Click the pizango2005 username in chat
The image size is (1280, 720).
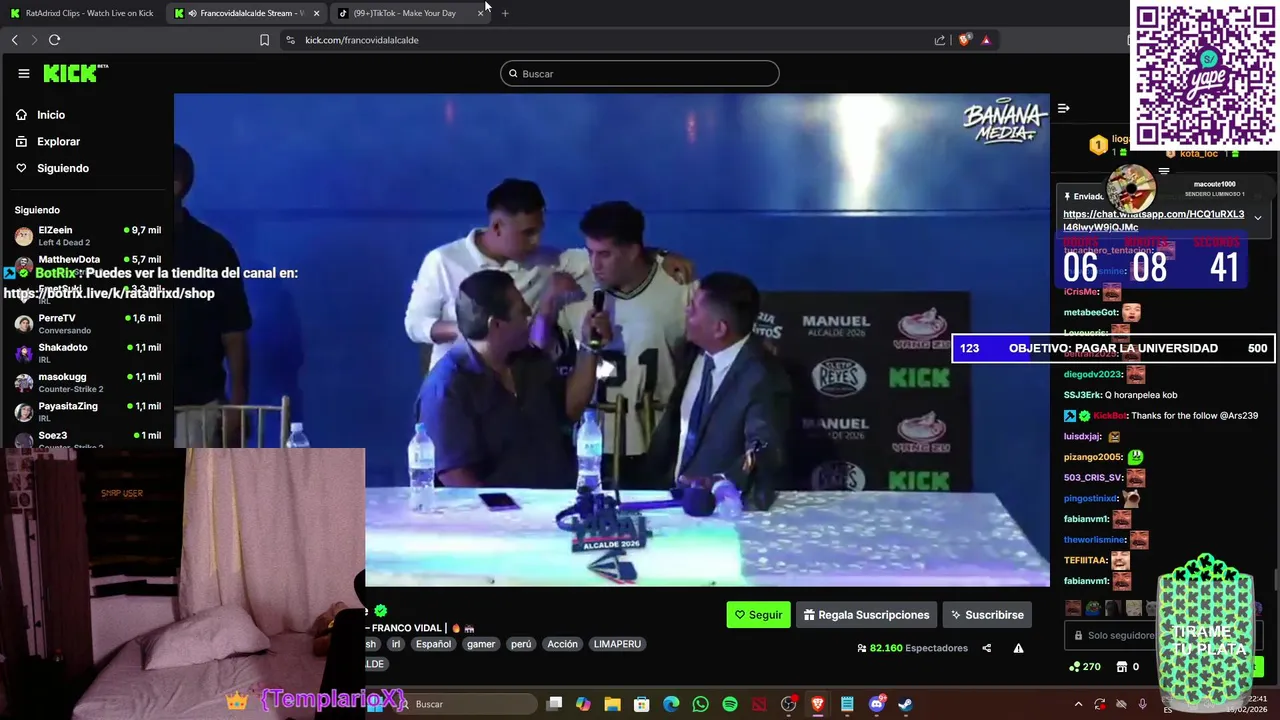click(x=1093, y=457)
